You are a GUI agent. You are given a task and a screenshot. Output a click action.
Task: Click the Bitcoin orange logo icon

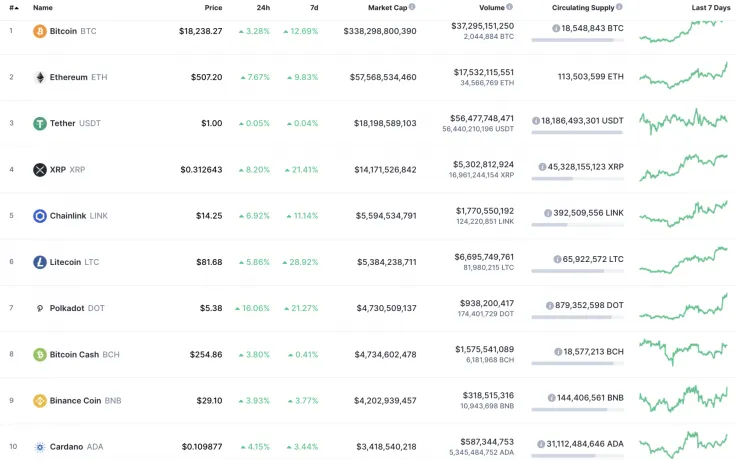point(39,31)
